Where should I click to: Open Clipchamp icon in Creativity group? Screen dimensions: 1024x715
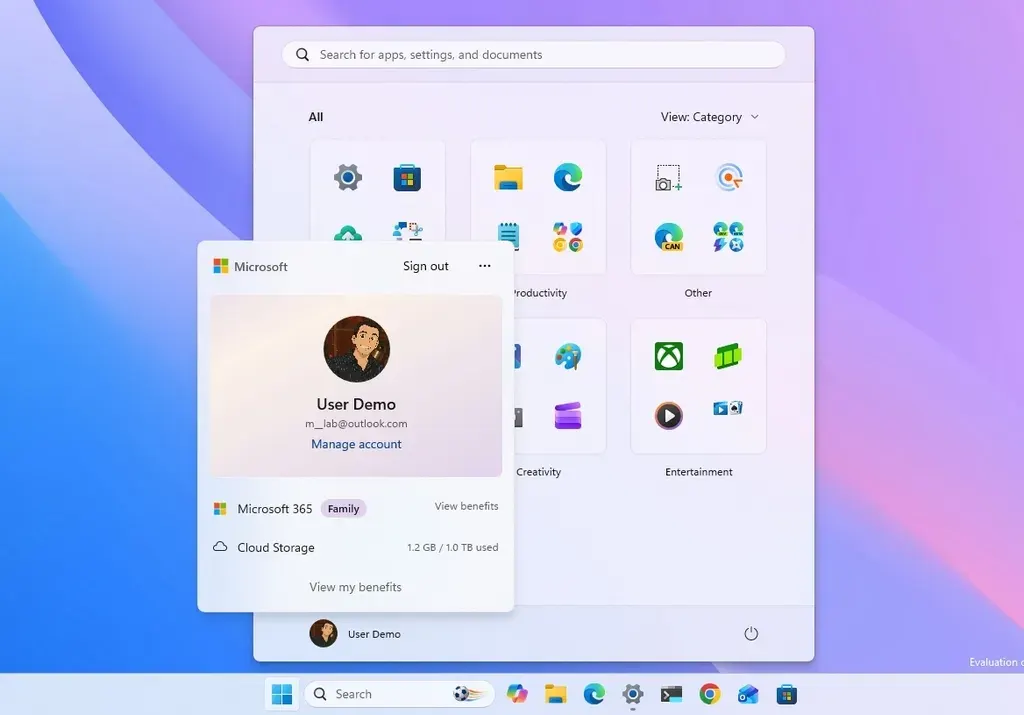568,416
